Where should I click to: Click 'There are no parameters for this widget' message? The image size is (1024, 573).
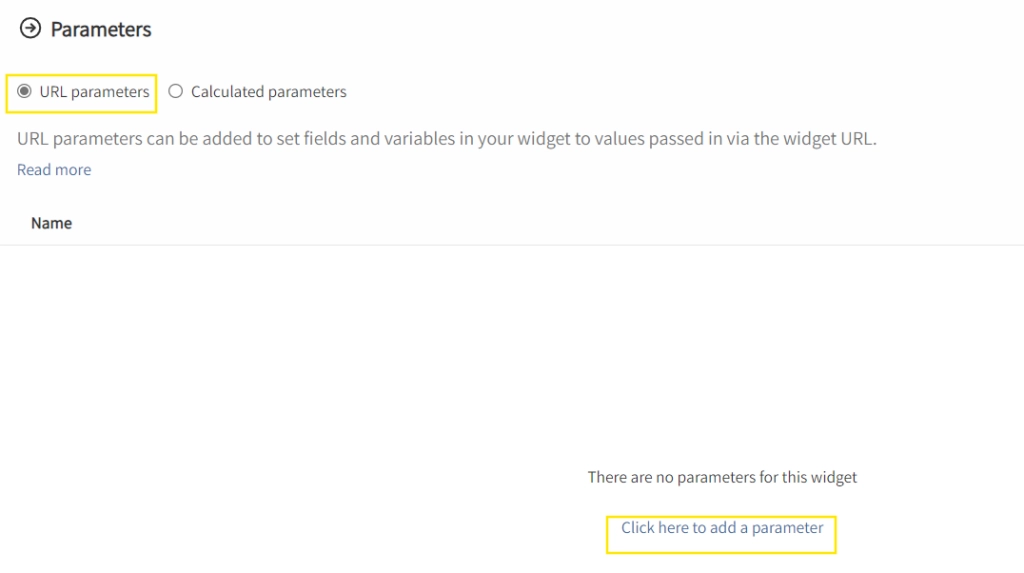(x=722, y=478)
